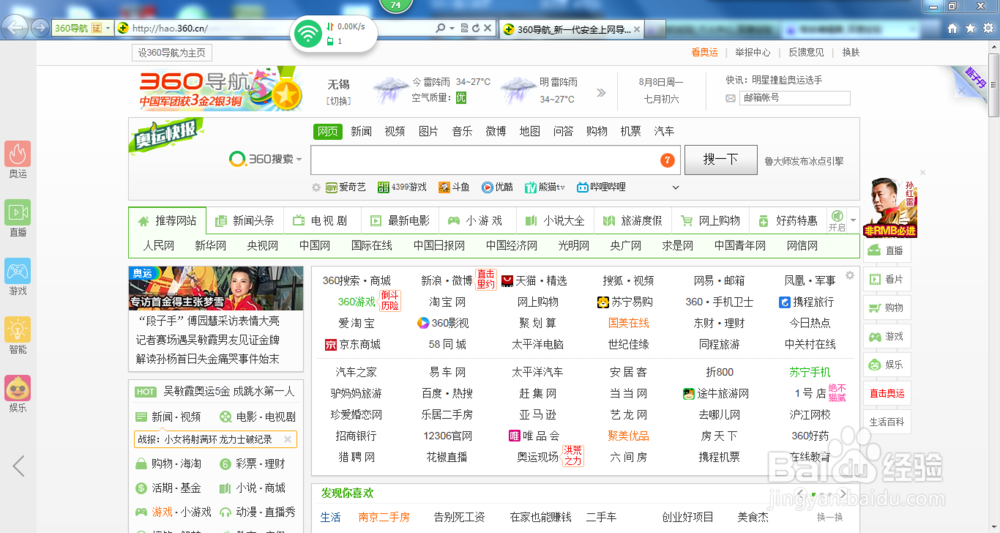Click the 邮箱帐号 input field
The image size is (1000, 533).
[795, 98]
